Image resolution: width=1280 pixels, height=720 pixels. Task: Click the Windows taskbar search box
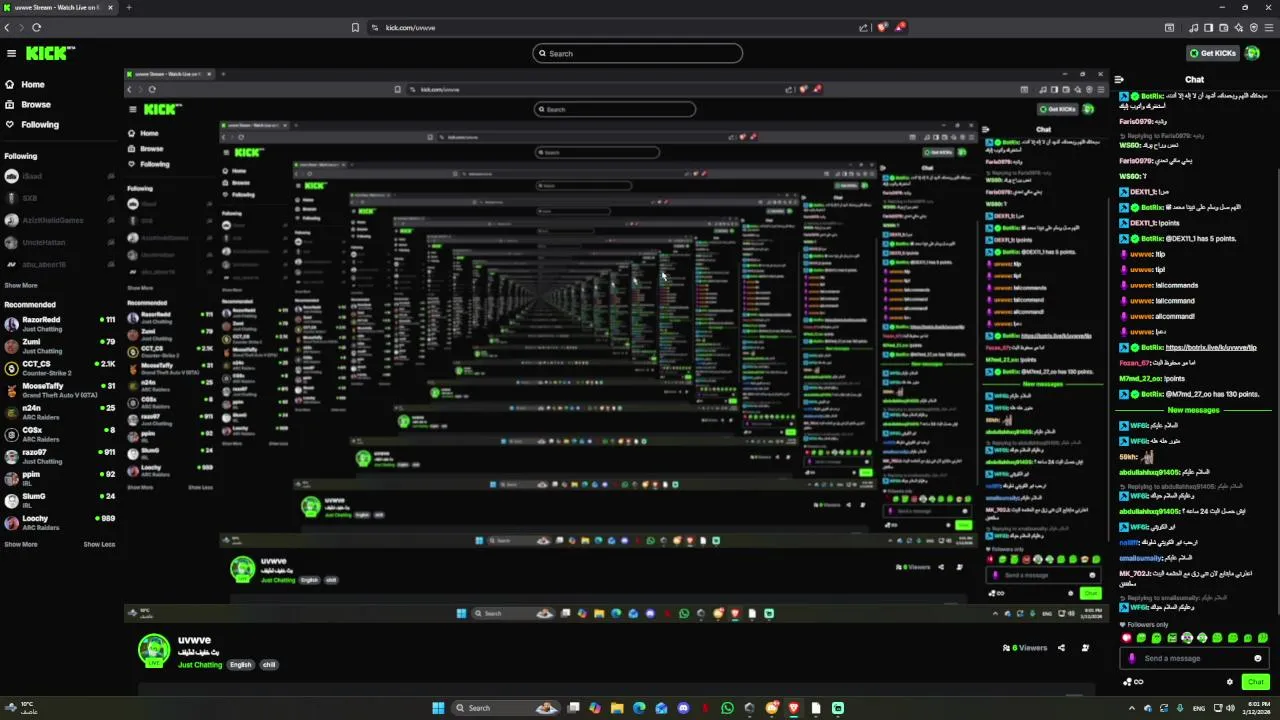click(x=506, y=708)
